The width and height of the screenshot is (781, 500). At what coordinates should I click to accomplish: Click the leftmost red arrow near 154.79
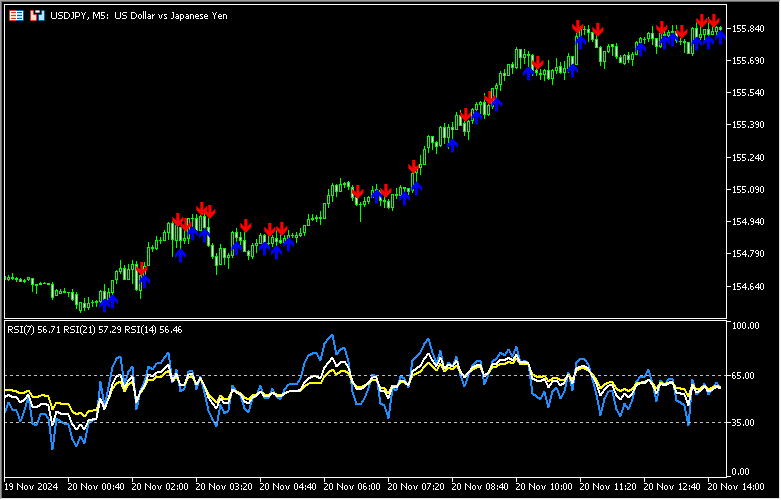(x=141, y=269)
